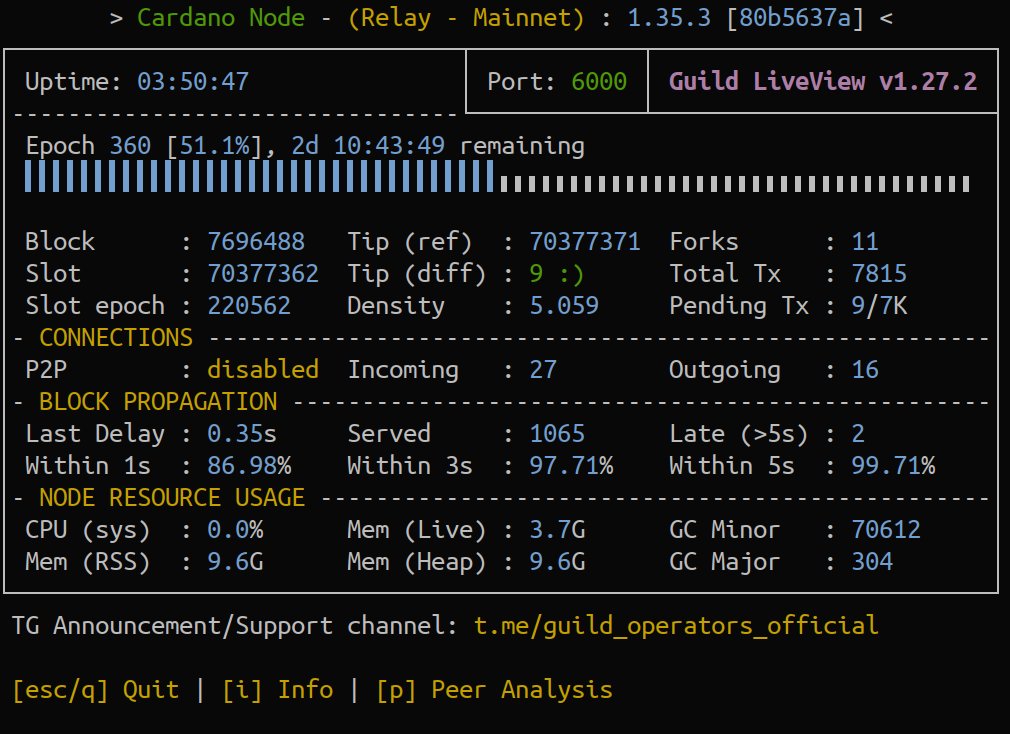Select Total Tx value 7815
1010x734 pixels.
click(879, 274)
